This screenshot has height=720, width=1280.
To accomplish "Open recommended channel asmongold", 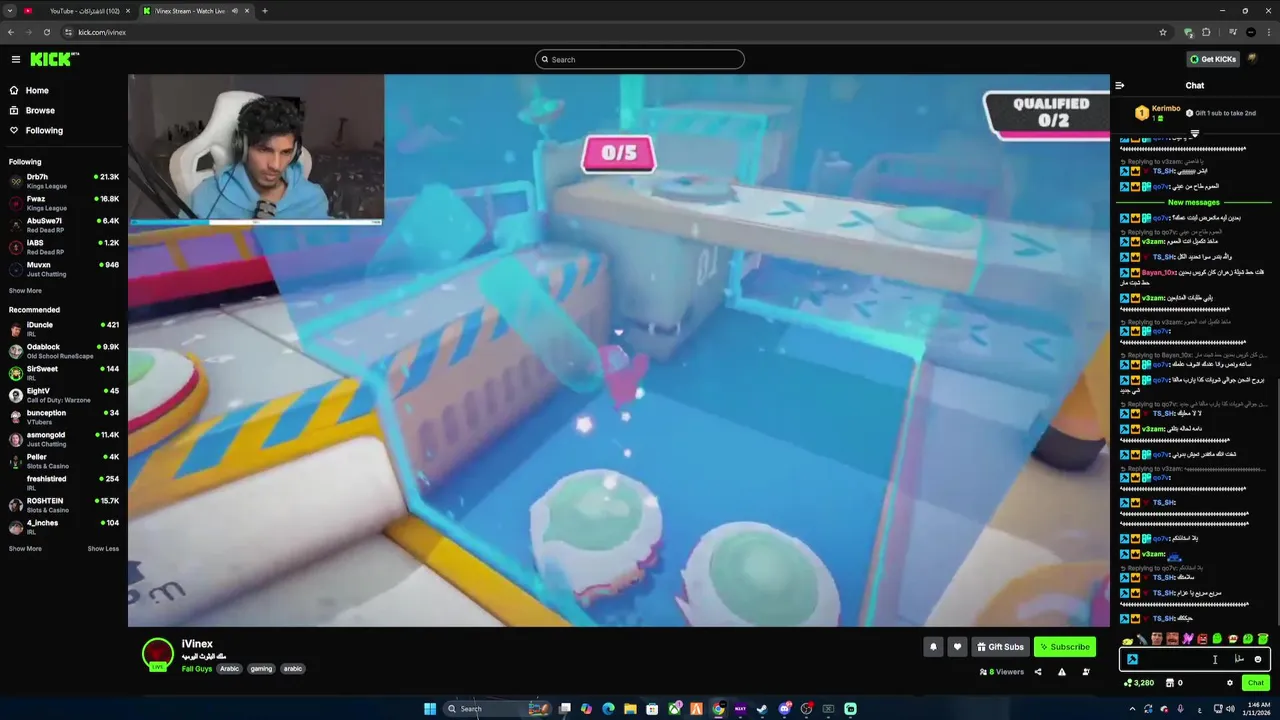I will 64,438.
